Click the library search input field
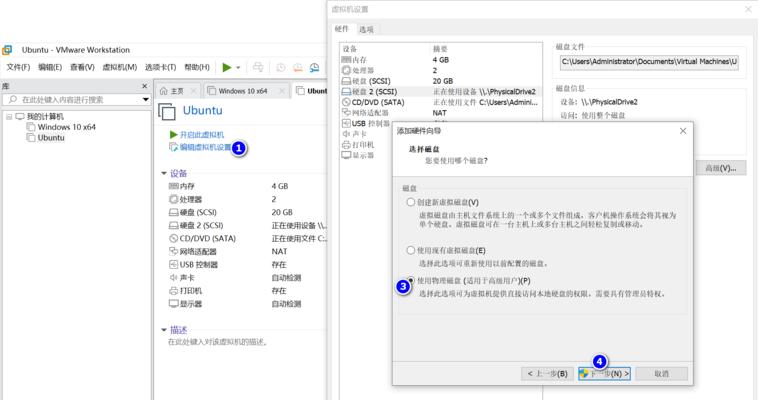The width and height of the screenshot is (758, 400). coord(77,100)
